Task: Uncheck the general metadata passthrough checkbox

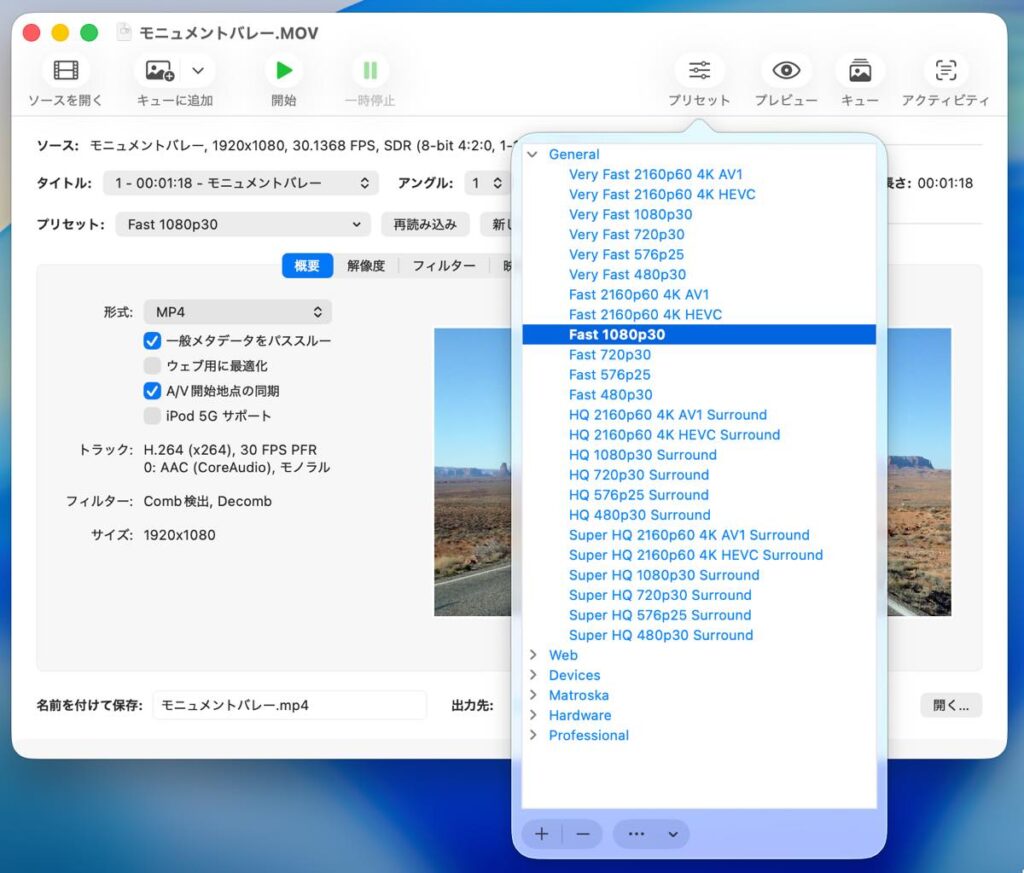Action: [152, 341]
